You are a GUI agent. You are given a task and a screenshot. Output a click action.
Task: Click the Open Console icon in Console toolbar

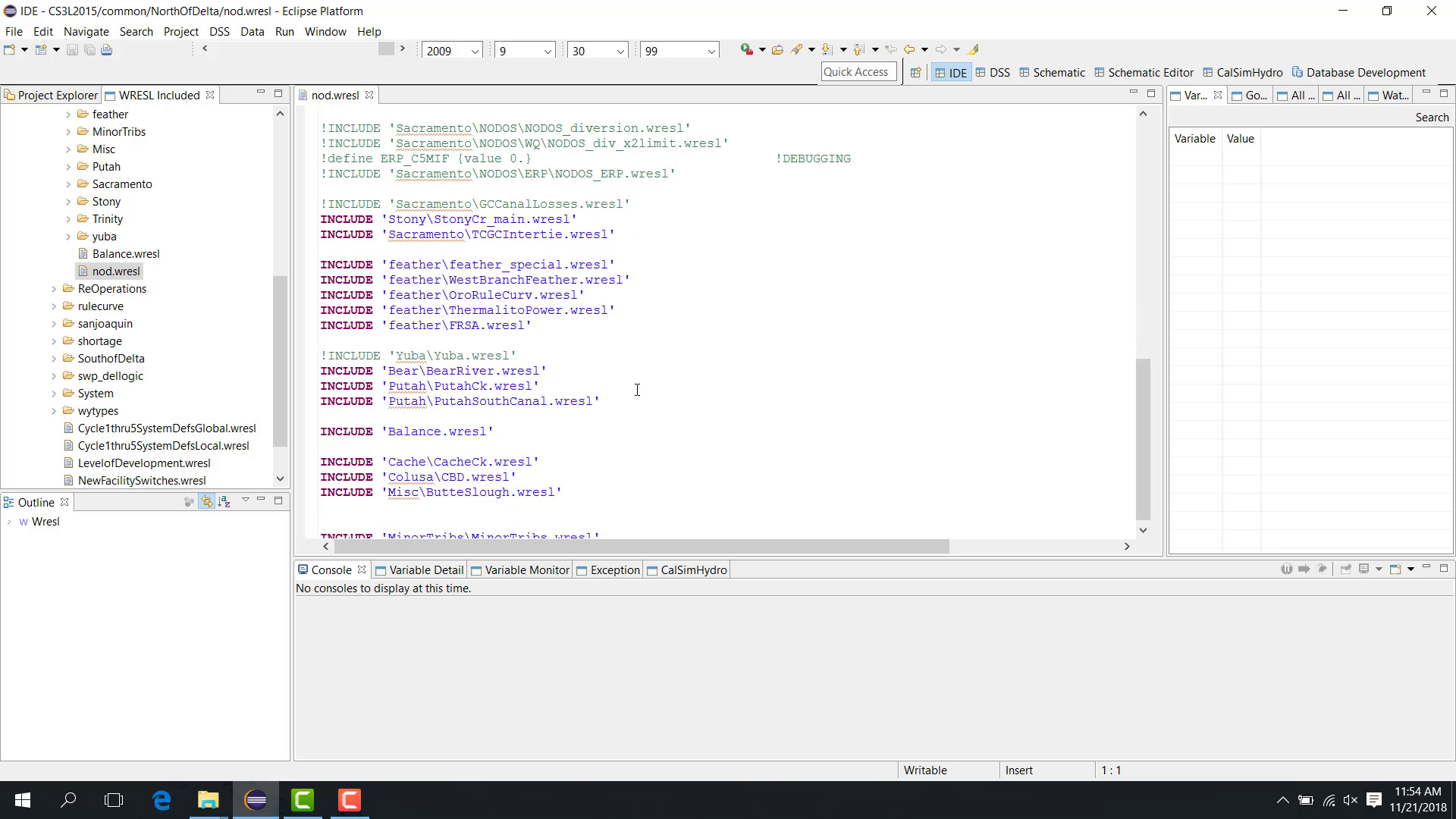pyautogui.click(x=1395, y=570)
